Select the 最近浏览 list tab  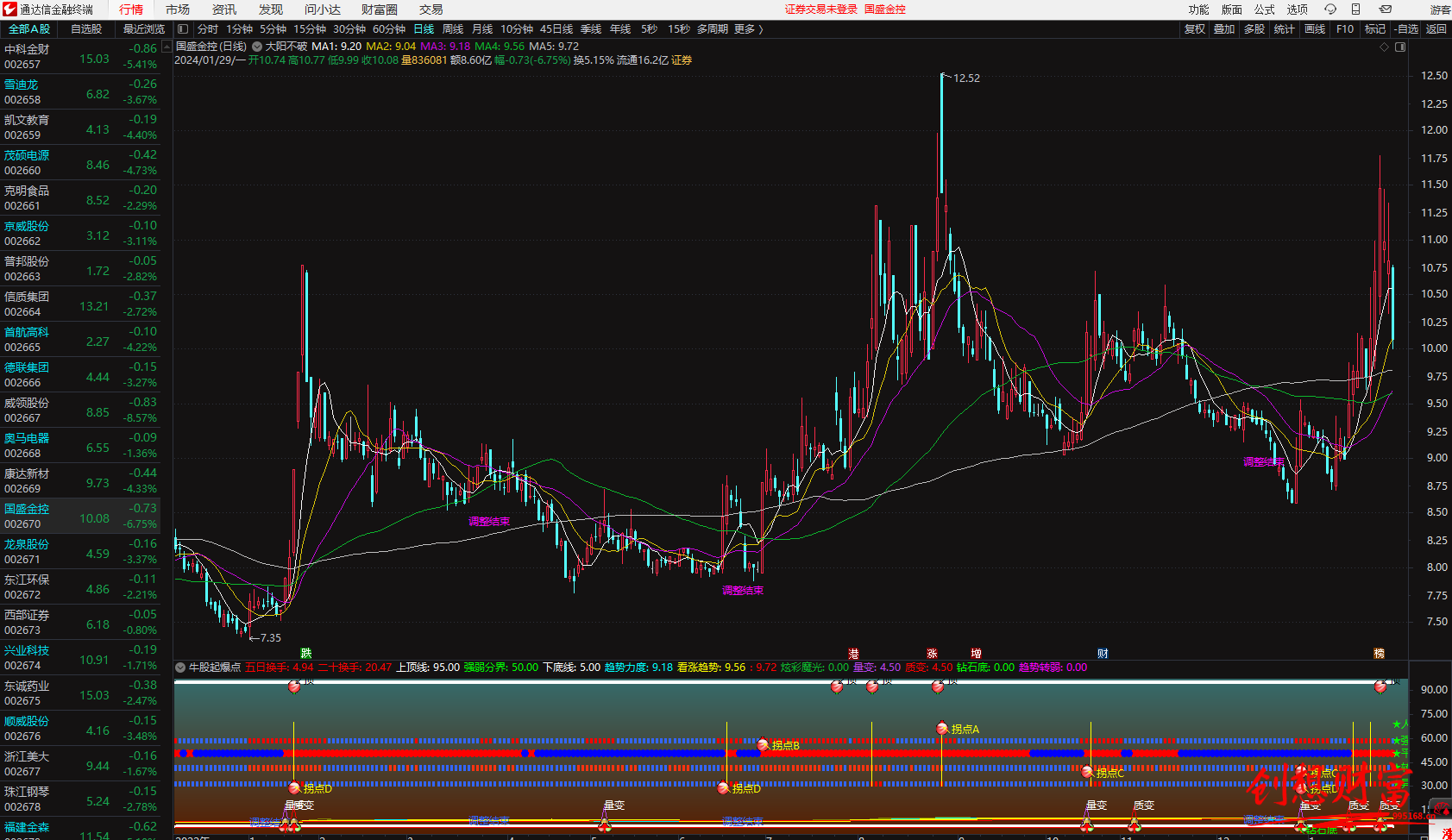tap(144, 29)
